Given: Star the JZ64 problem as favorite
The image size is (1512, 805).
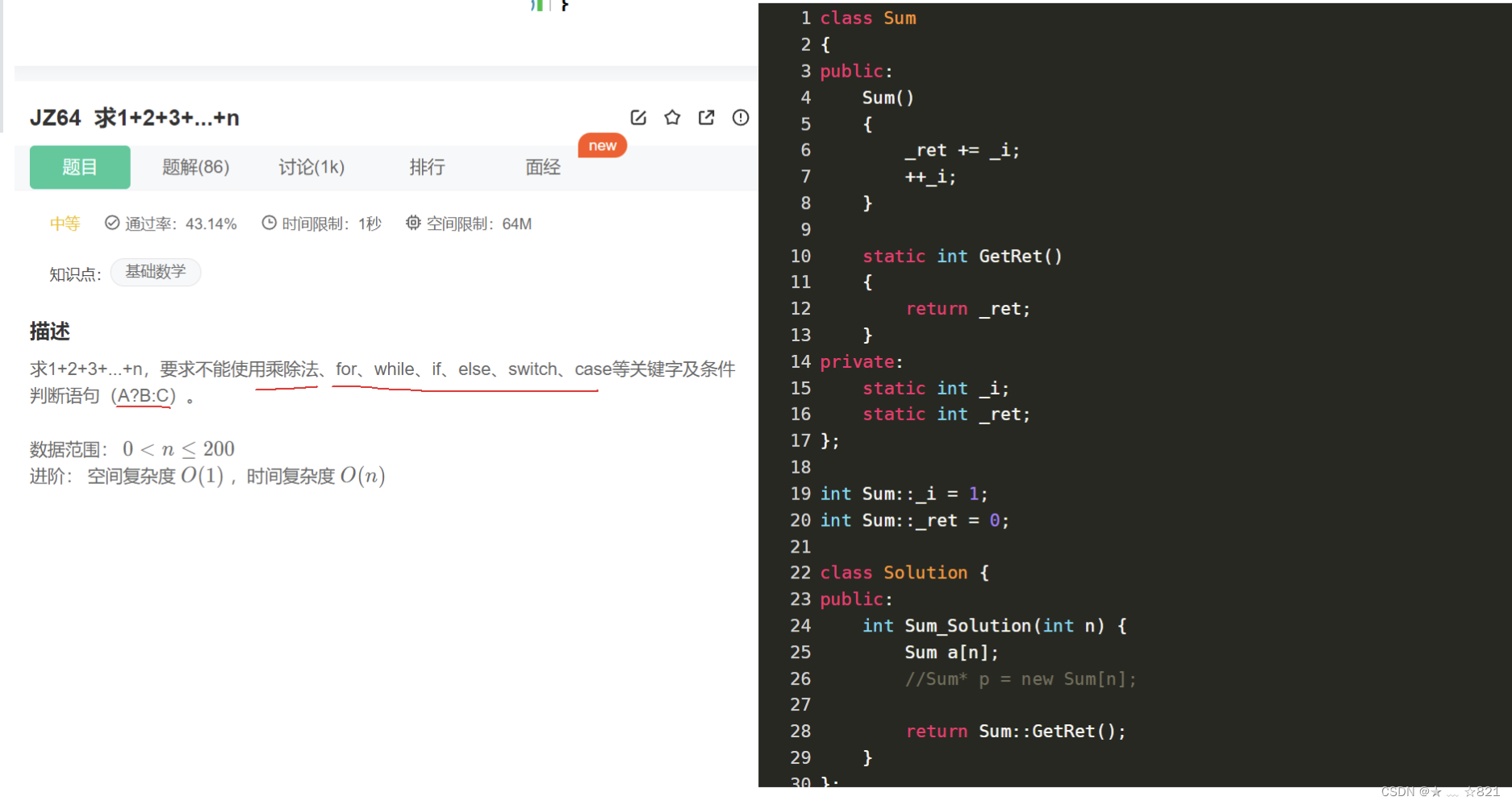Looking at the screenshot, I should click(672, 118).
